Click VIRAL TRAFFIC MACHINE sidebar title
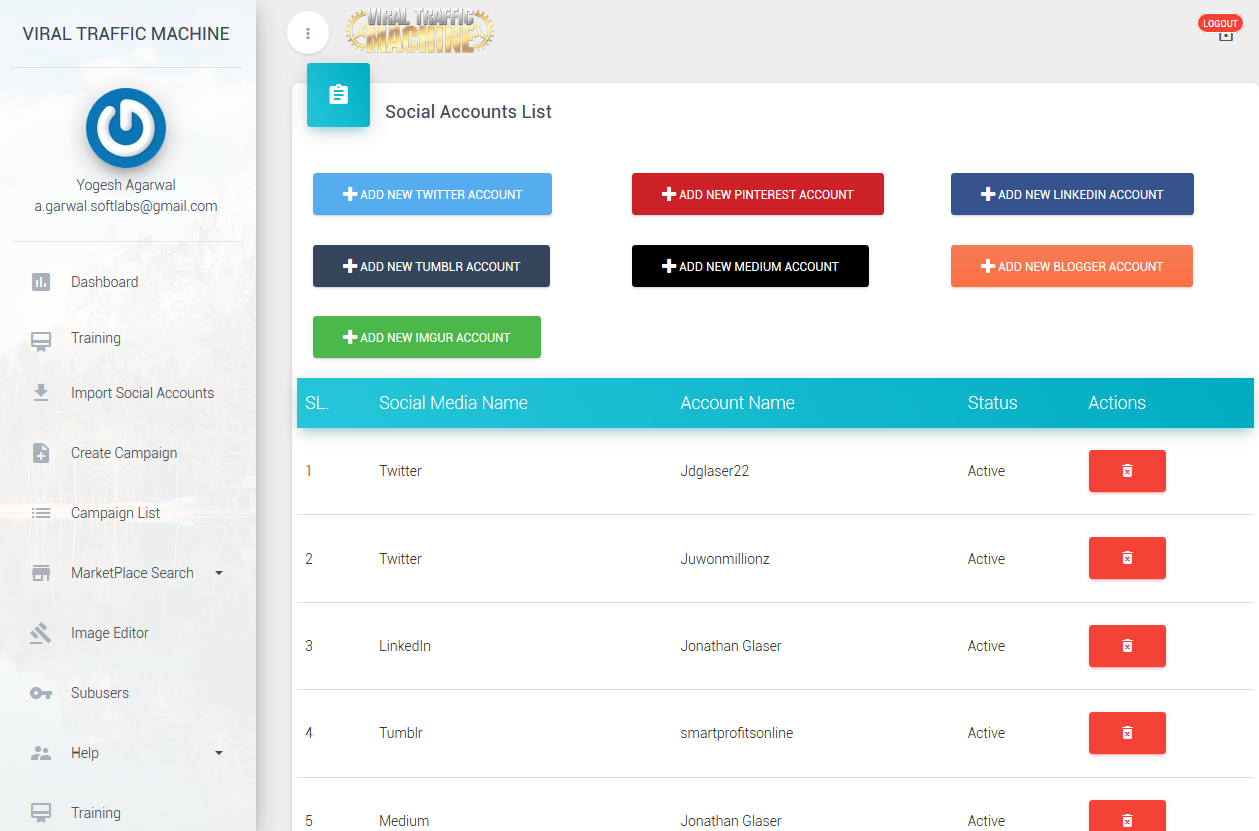1259x831 pixels. click(x=126, y=34)
